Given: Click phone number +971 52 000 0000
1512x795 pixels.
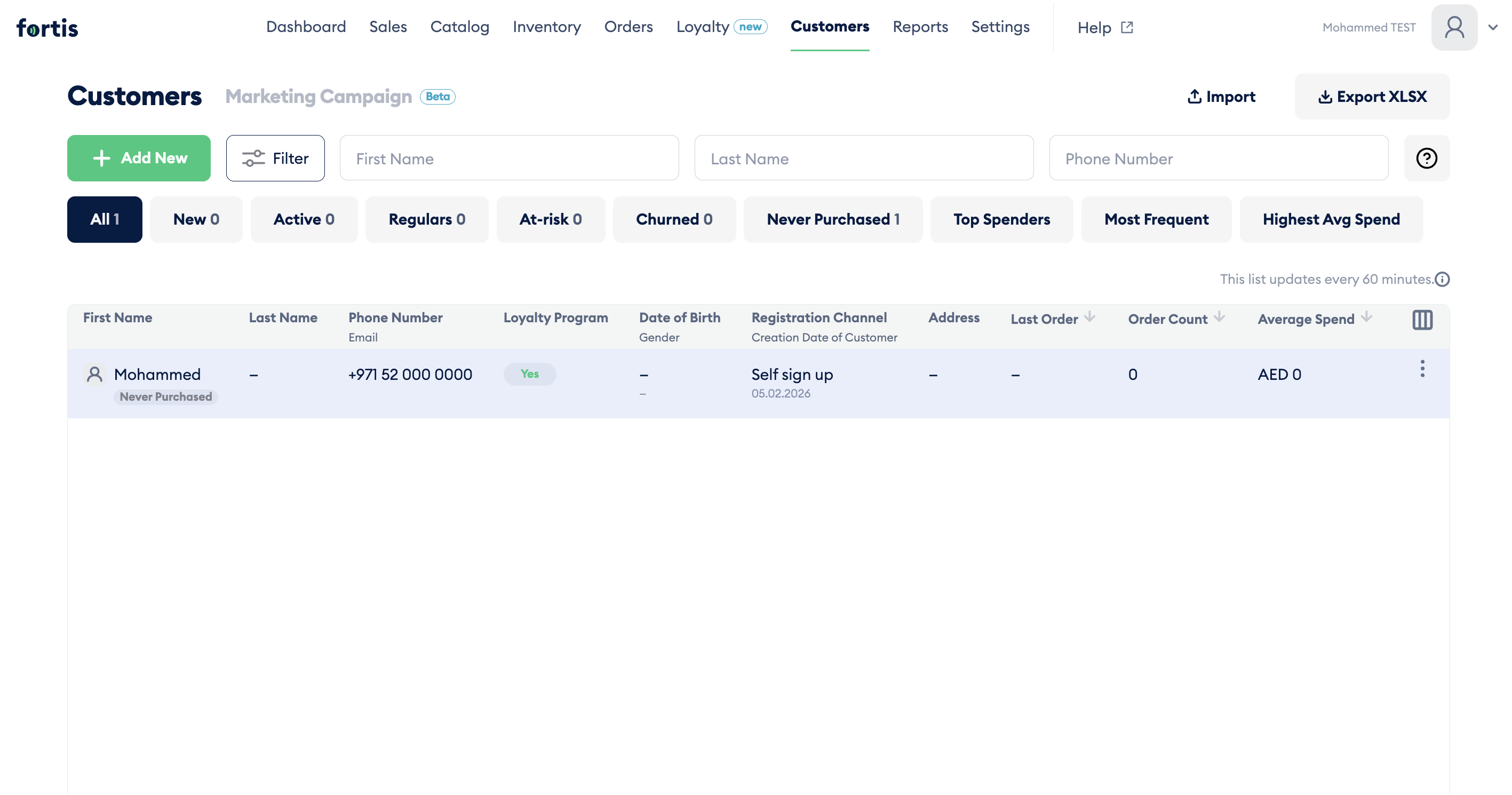Looking at the screenshot, I should pyautogui.click(x=410, y=374).
